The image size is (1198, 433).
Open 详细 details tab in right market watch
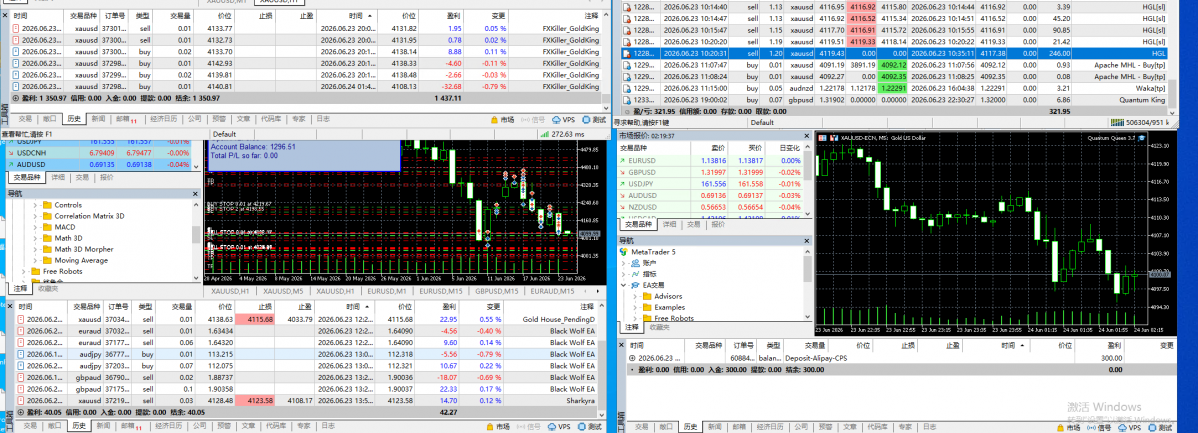point(669,225)
